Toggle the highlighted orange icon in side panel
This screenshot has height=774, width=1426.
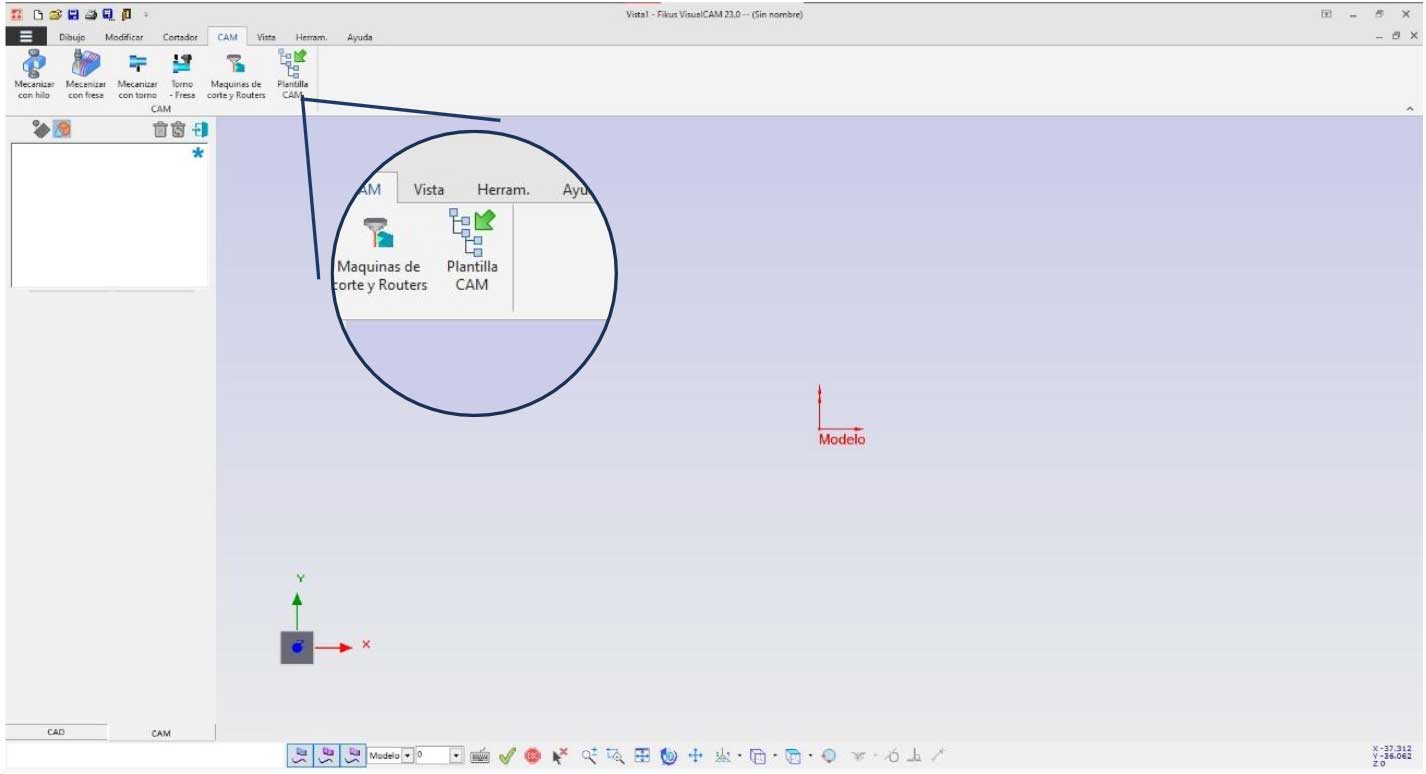pyautogui.click(x=62, y=129)
